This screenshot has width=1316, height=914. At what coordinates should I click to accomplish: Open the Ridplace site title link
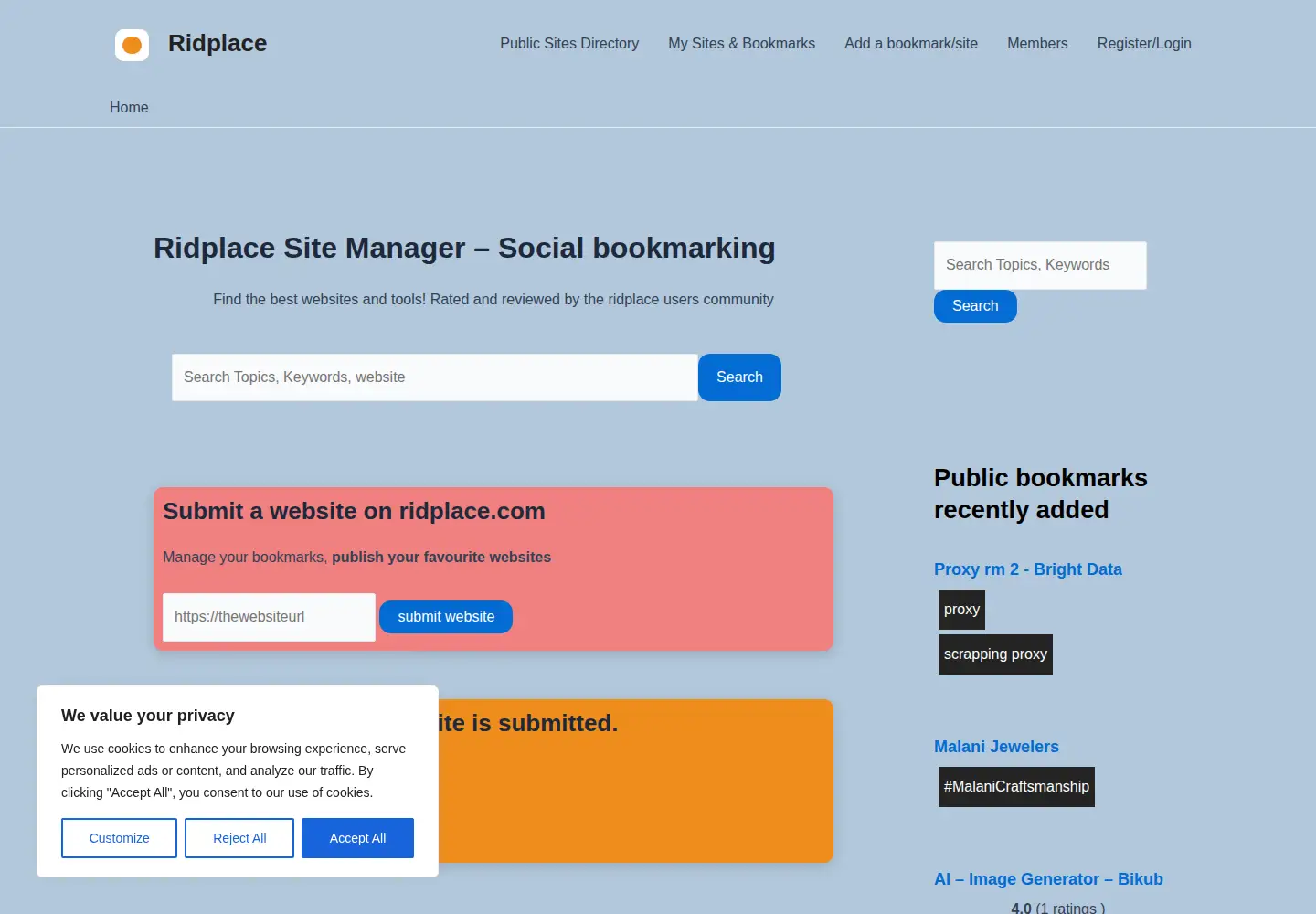click(x=218, y=43)
